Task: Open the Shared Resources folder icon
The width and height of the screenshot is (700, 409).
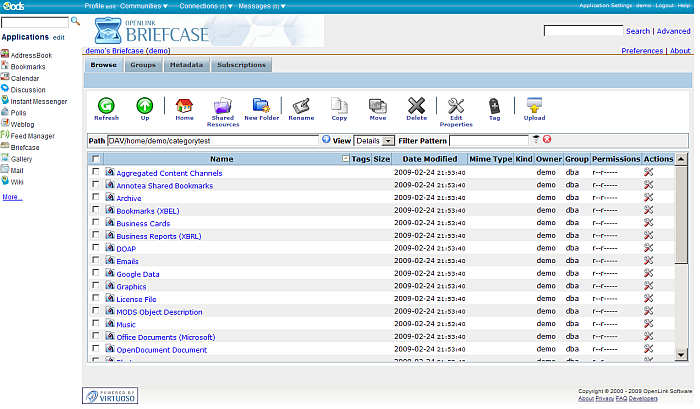Action: (x=222, y=105)
